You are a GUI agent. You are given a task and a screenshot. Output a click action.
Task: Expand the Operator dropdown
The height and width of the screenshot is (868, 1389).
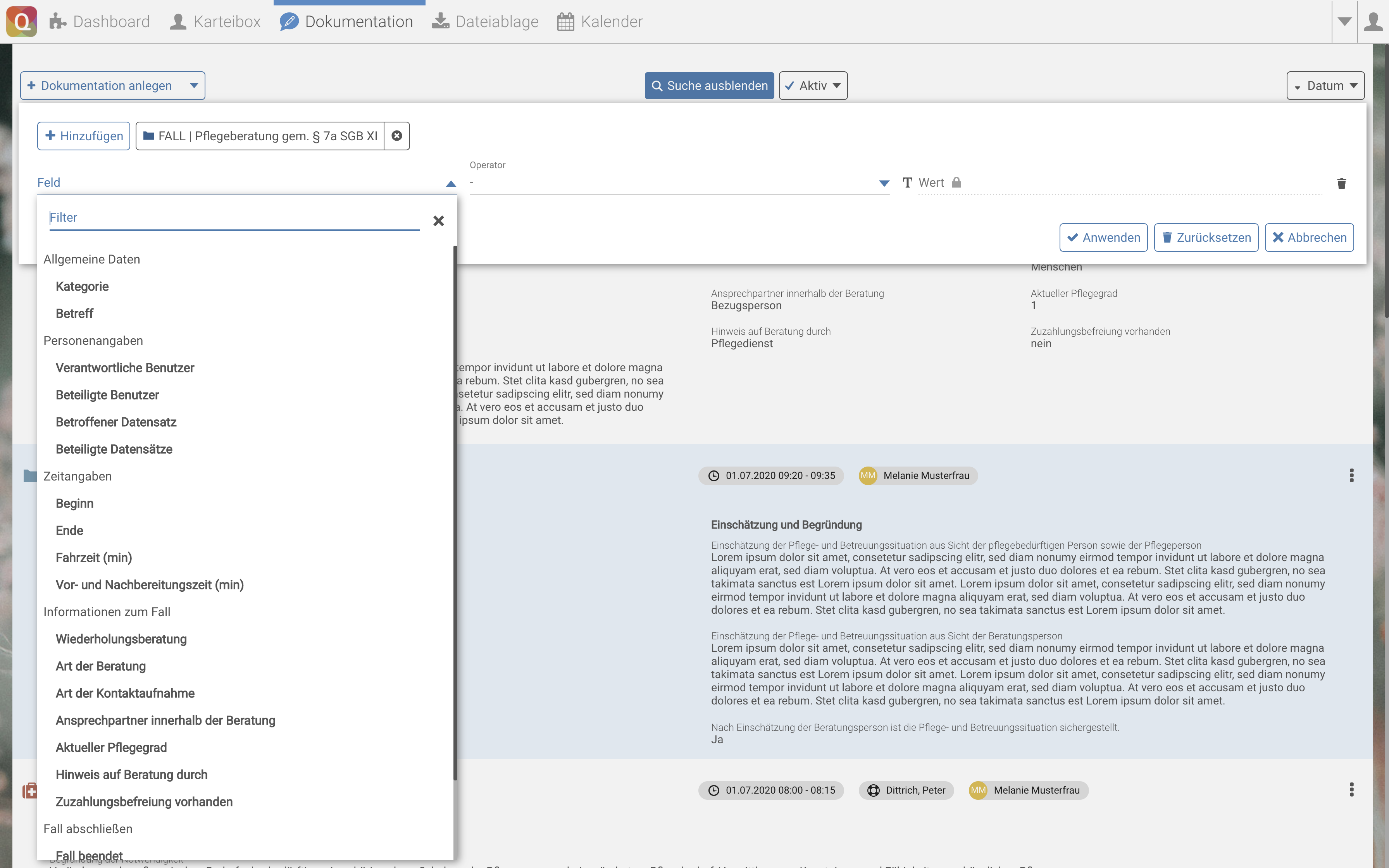coord(883,183)
